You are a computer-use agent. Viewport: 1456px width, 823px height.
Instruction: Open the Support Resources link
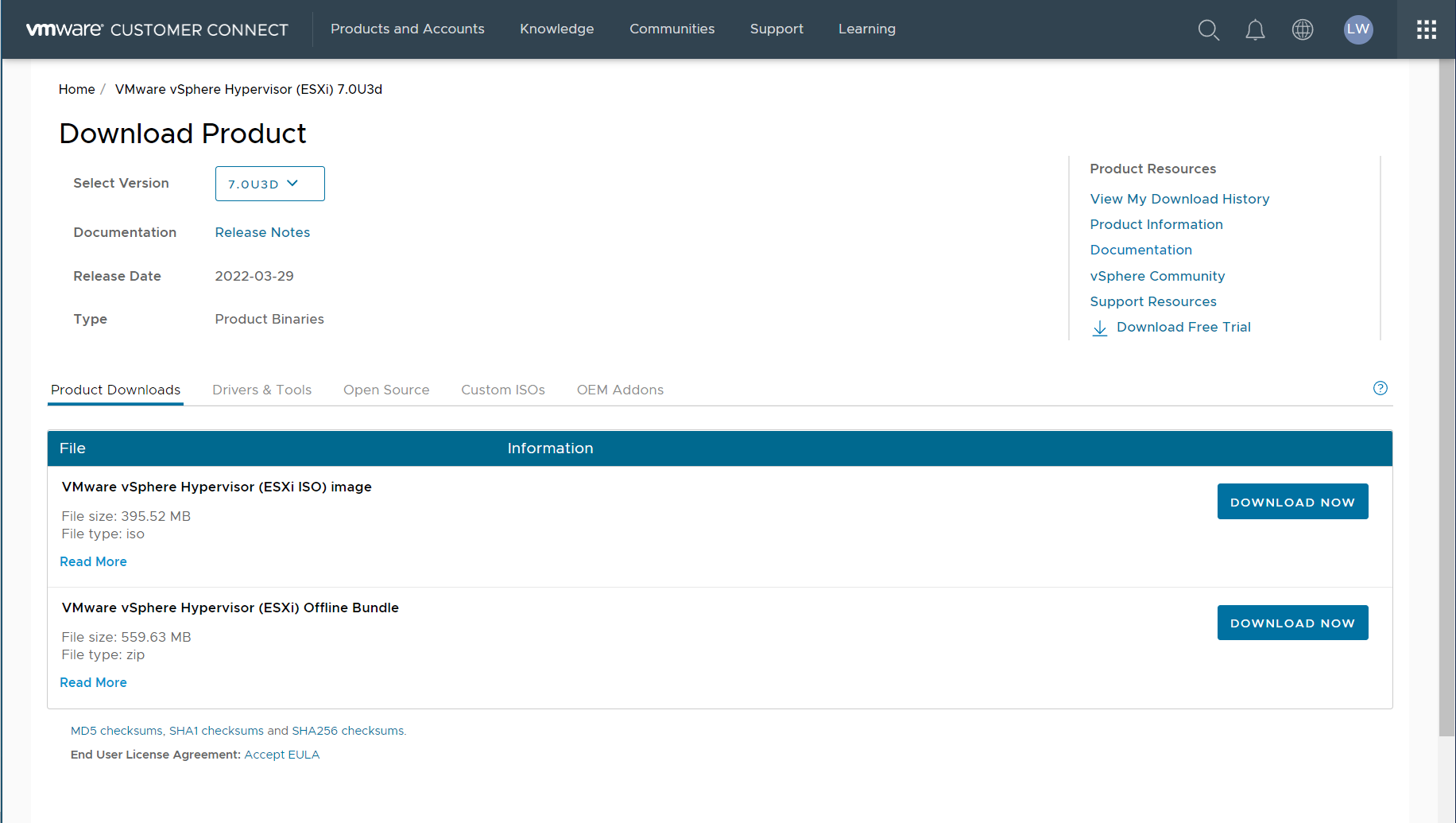[1152, 301]
